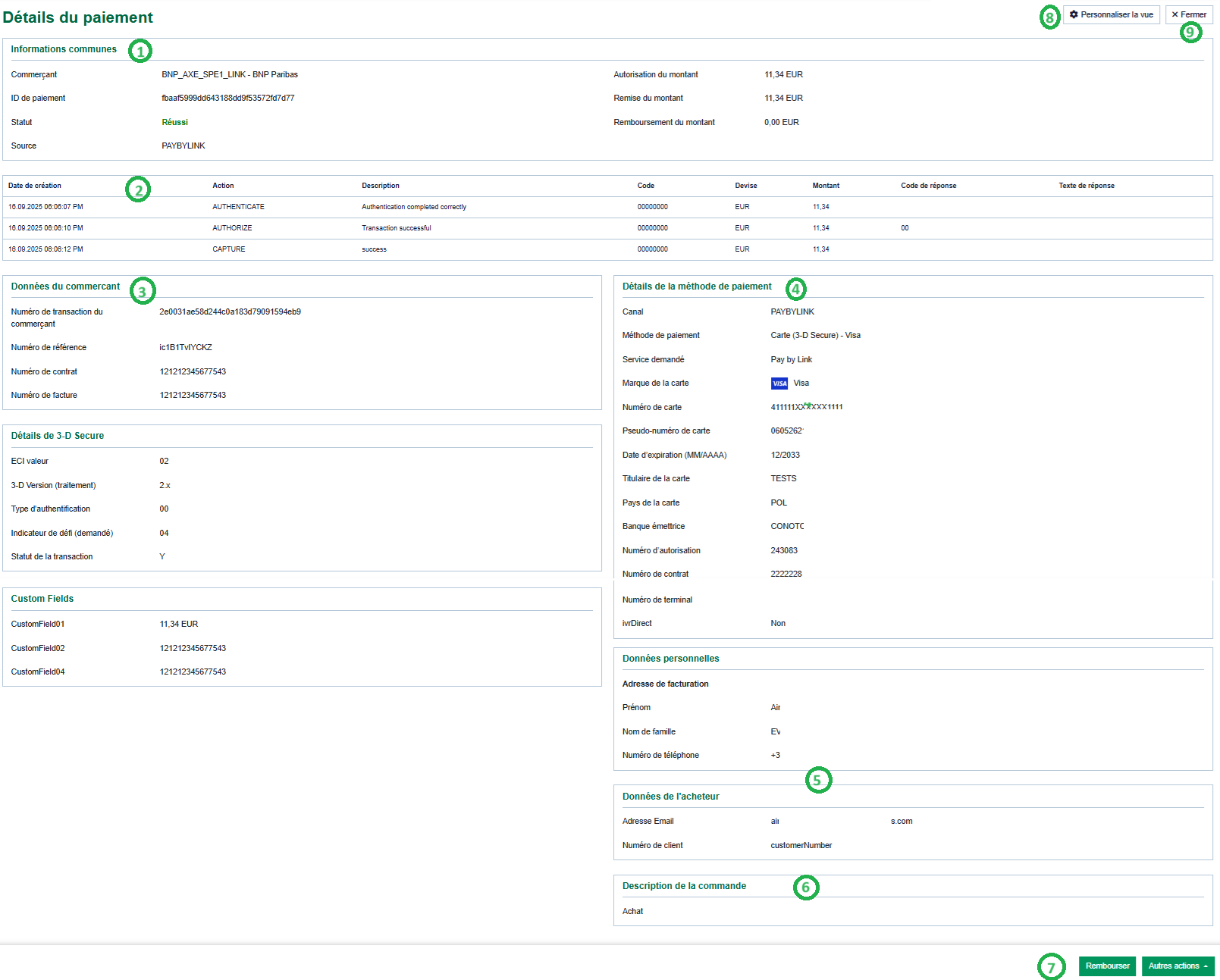Click the green circled number 6 marker

pos(806,888)
